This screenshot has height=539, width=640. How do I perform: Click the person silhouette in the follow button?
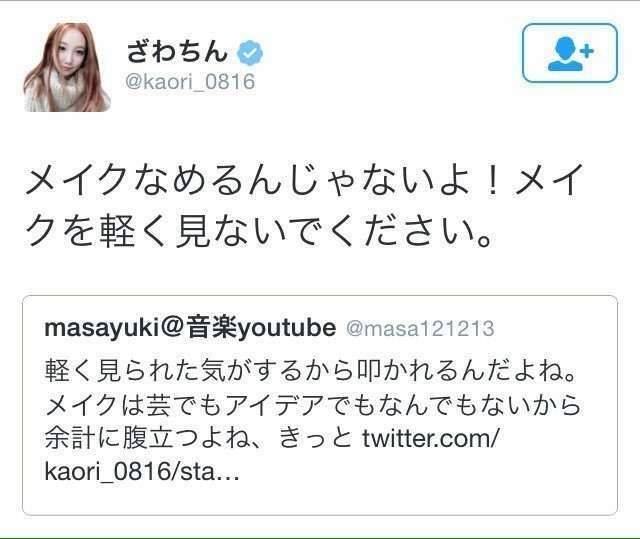tap(565, 54)
